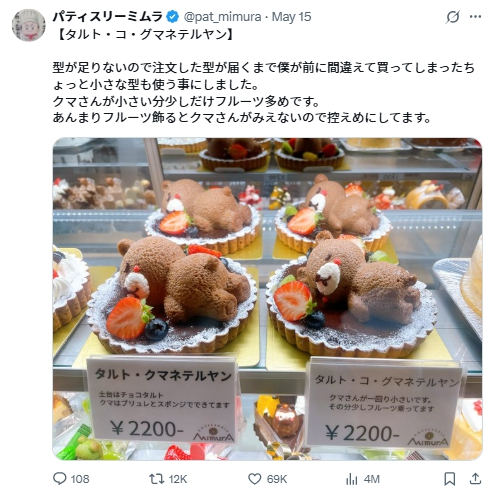Screen dimensions: 495x496
Task: Enlarge the bear tart photo
Action: pyautogui.click(x=267, y=299)
